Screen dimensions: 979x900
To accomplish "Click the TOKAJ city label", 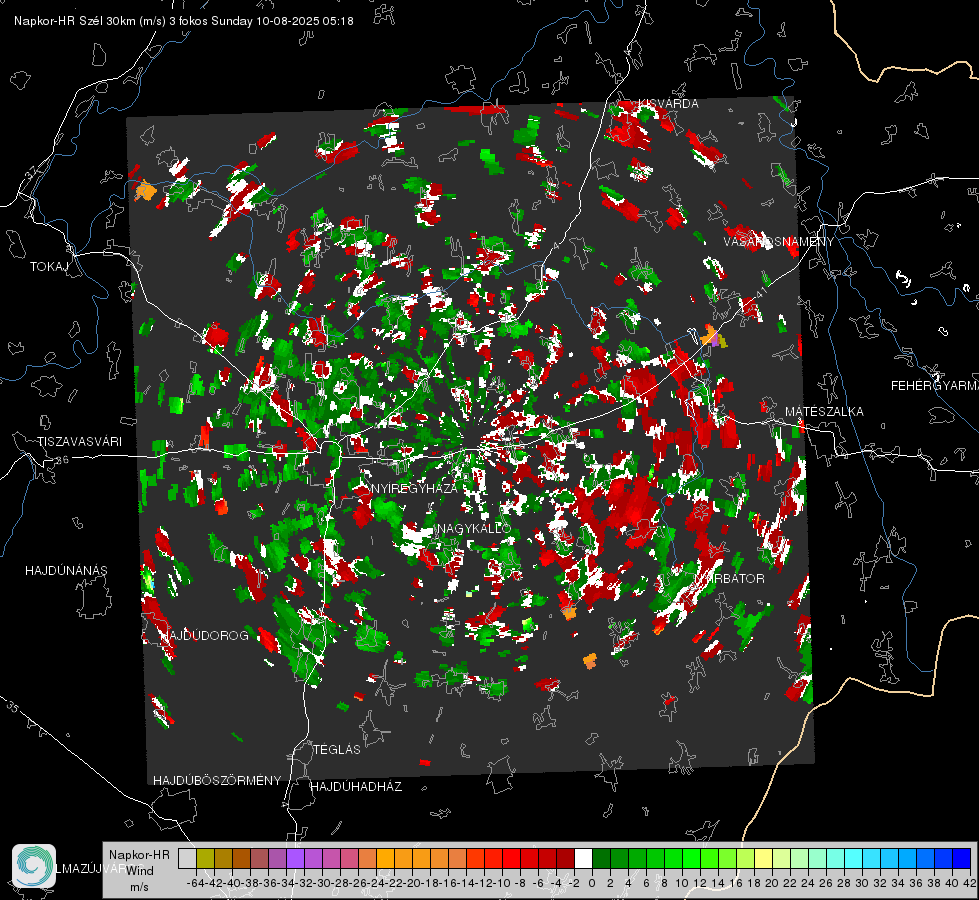I will [49, 267].
